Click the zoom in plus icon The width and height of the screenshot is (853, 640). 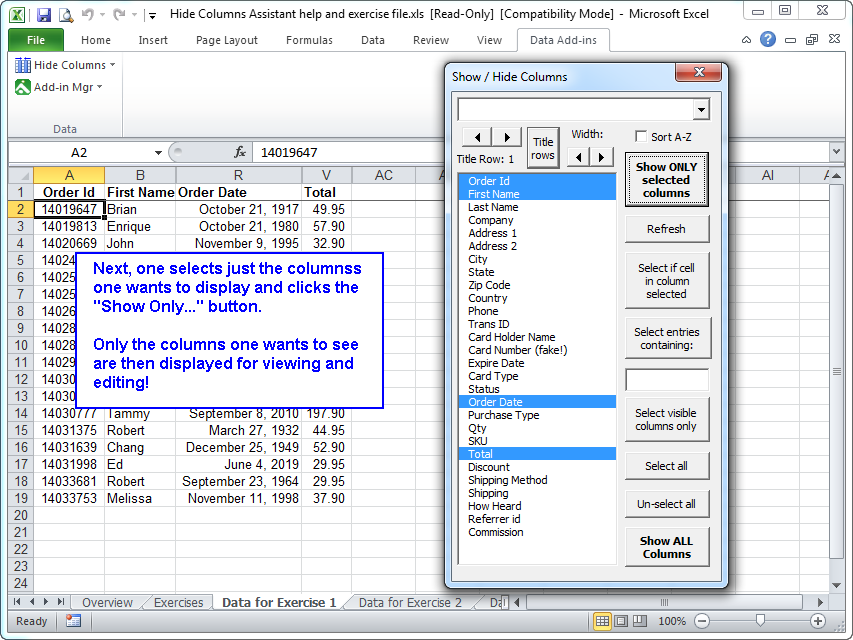tap(818, 621)
